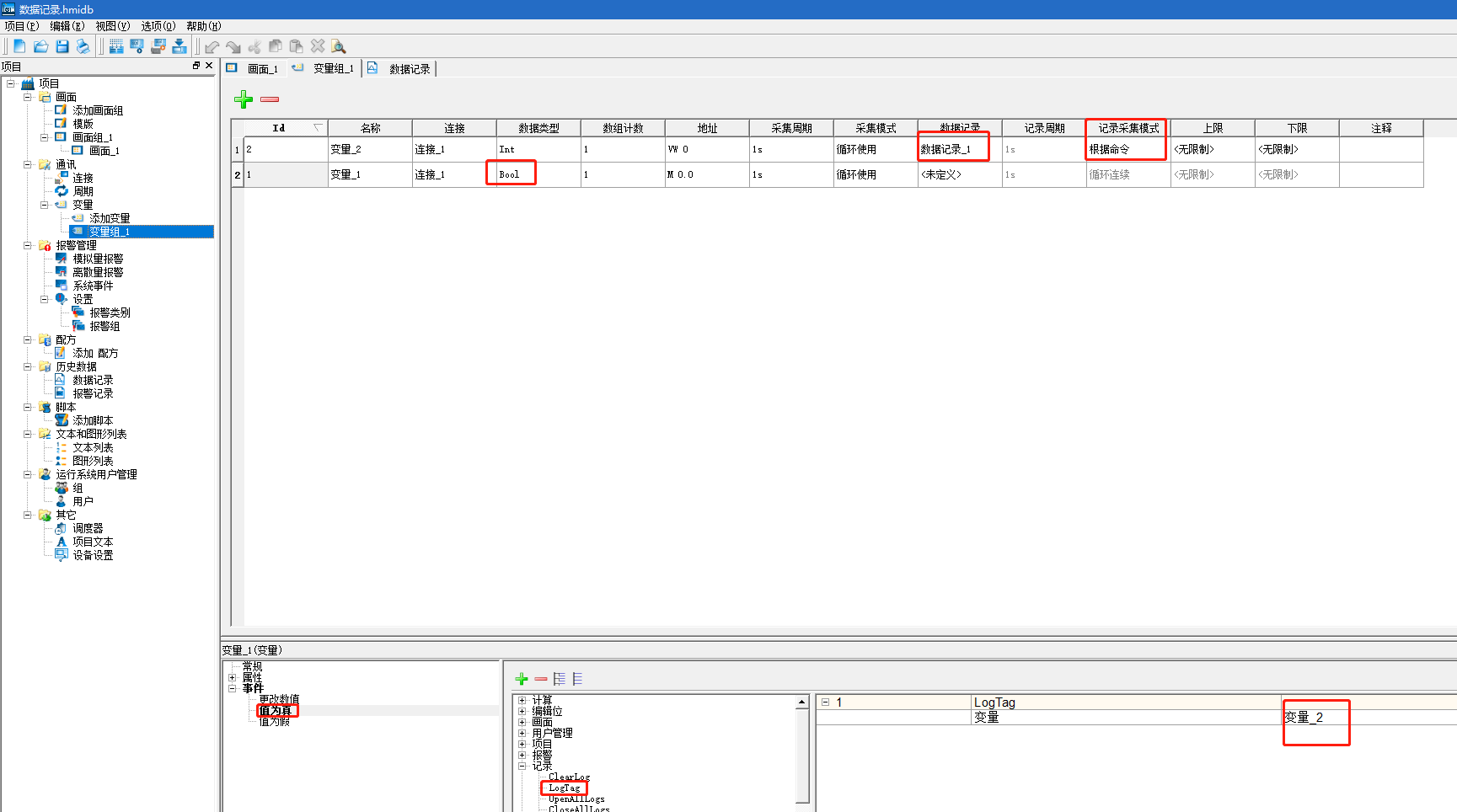Switch to the 数据记录 tab
Image resolution: width=1457 pixels, height=812 pixels.
[399, 68]
